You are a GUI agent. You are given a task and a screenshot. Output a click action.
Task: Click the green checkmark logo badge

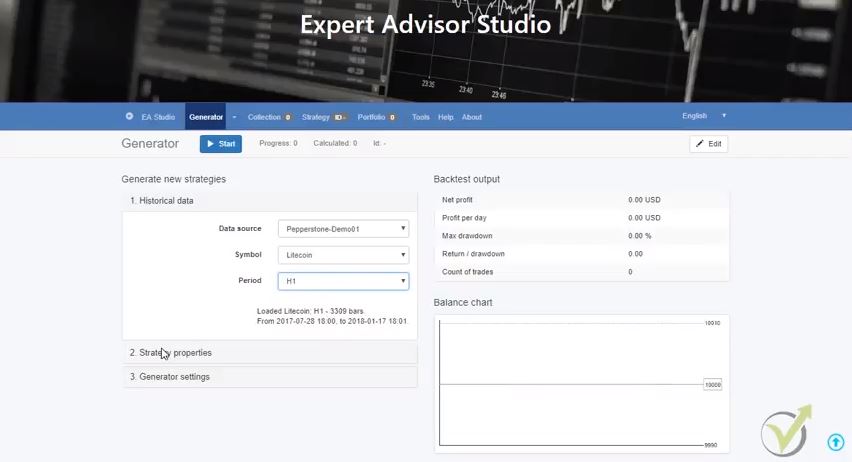click(785, 431)
